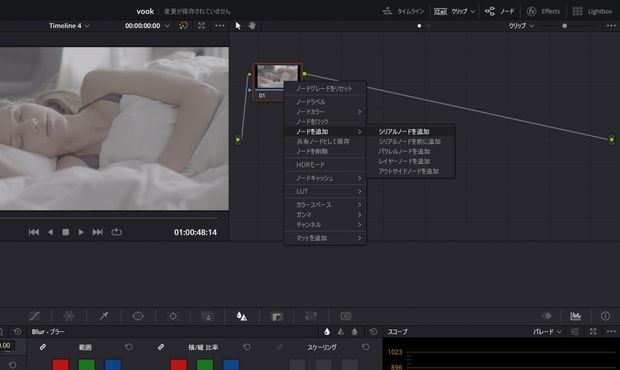620x370 pixels.
Task: Jump to last frame
Action: pos(97,232)
